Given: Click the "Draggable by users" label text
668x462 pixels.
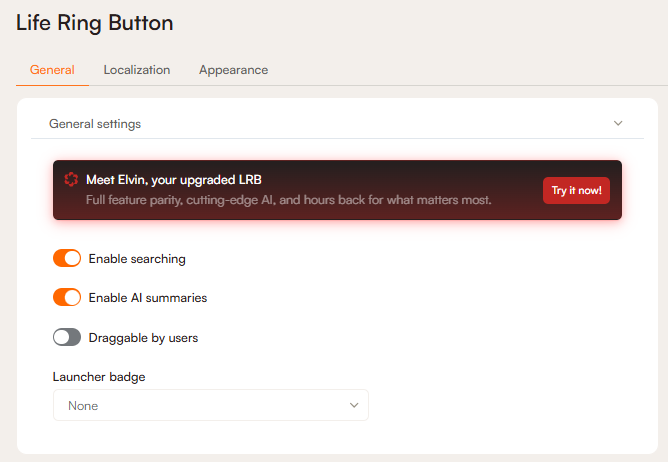Looking at the screenshot, I should (x=143, y=338).
